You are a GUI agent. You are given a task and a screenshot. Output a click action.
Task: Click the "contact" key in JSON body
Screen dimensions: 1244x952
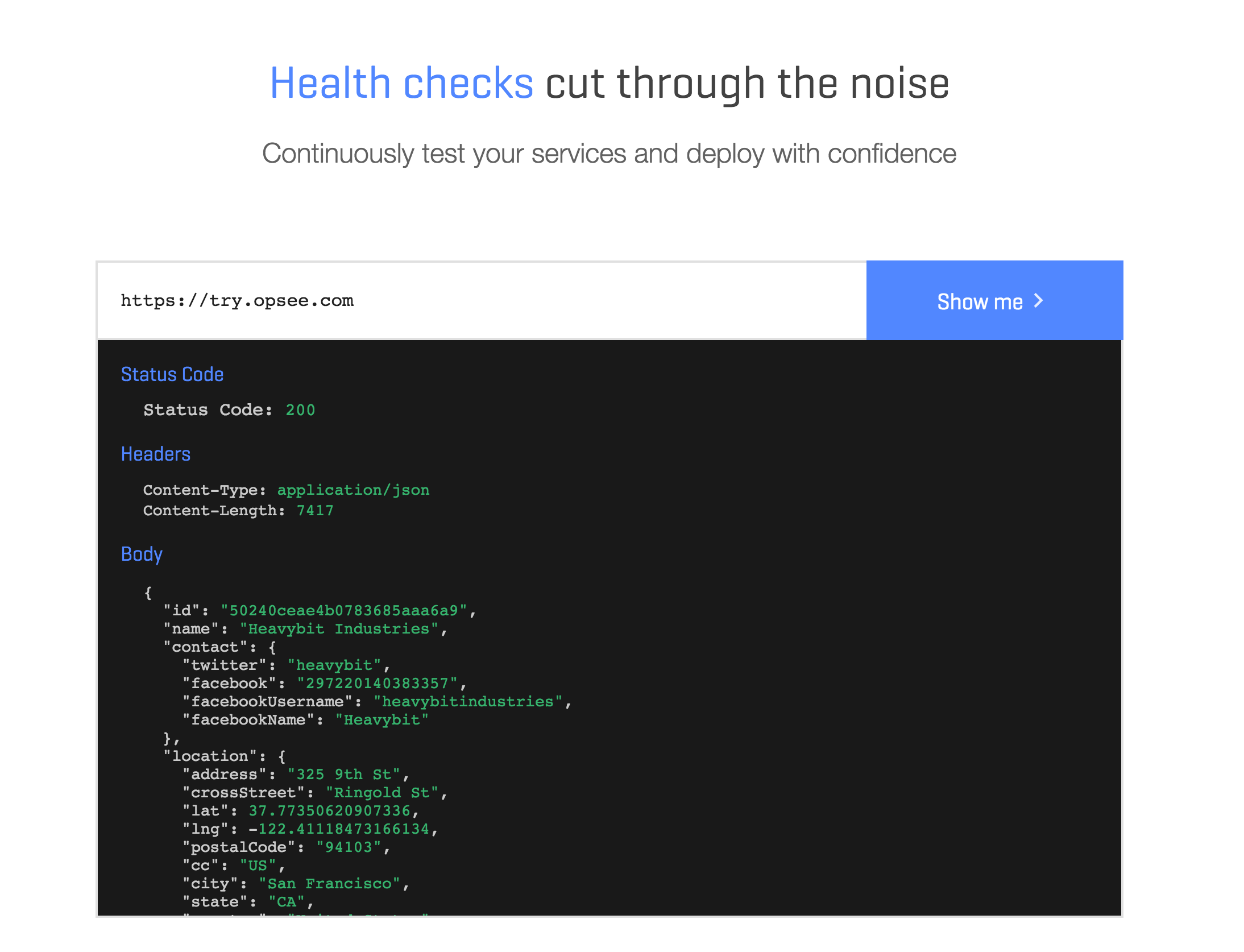tap(205, 647)
